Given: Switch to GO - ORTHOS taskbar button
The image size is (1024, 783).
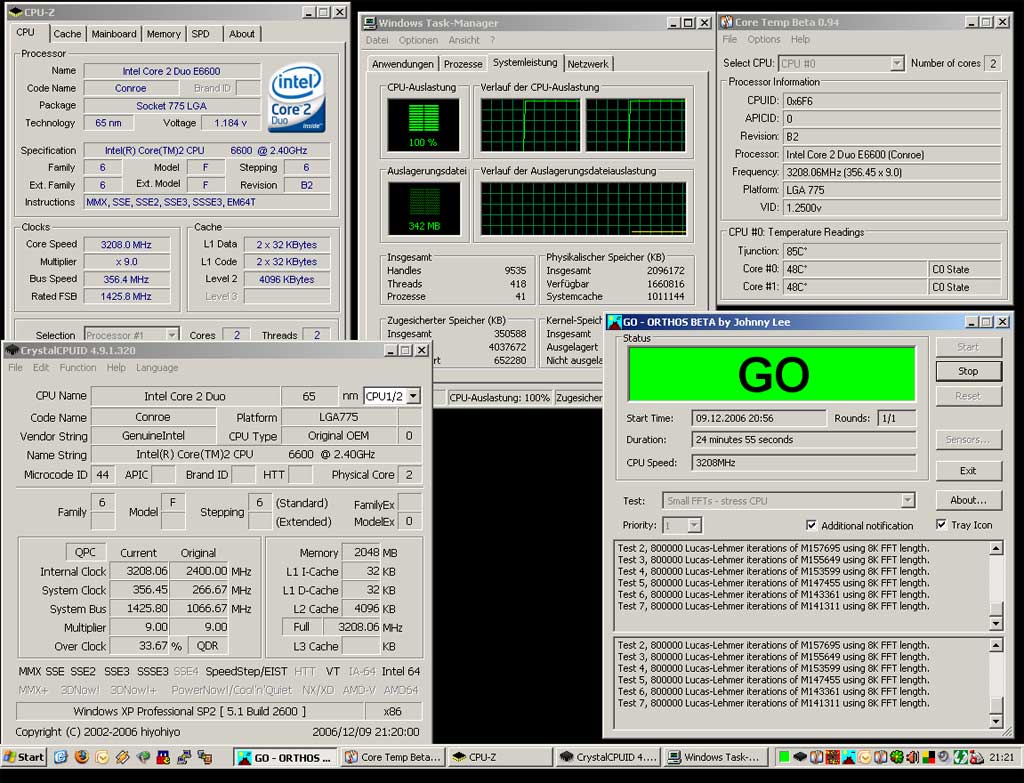Looking at the screenshot, I should point(285,758).
